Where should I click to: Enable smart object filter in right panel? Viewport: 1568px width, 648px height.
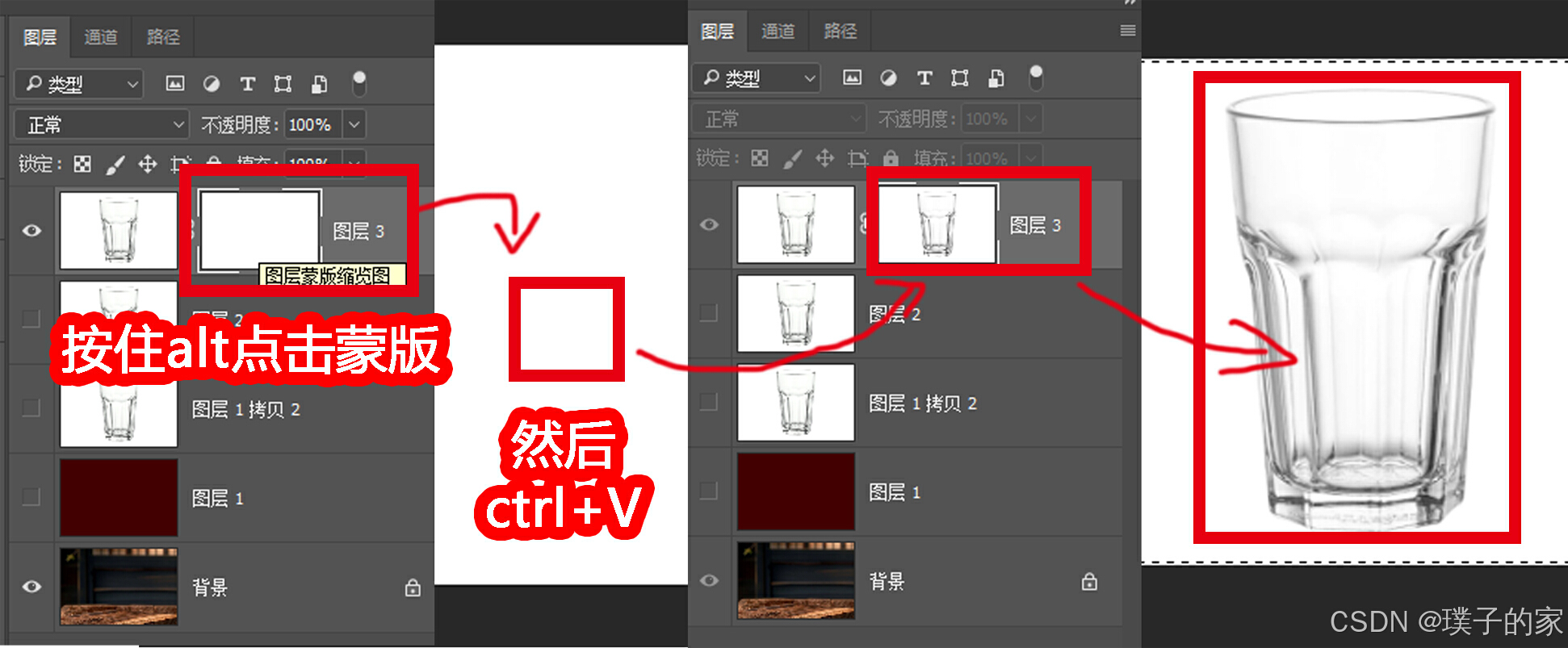coord(997,77)
